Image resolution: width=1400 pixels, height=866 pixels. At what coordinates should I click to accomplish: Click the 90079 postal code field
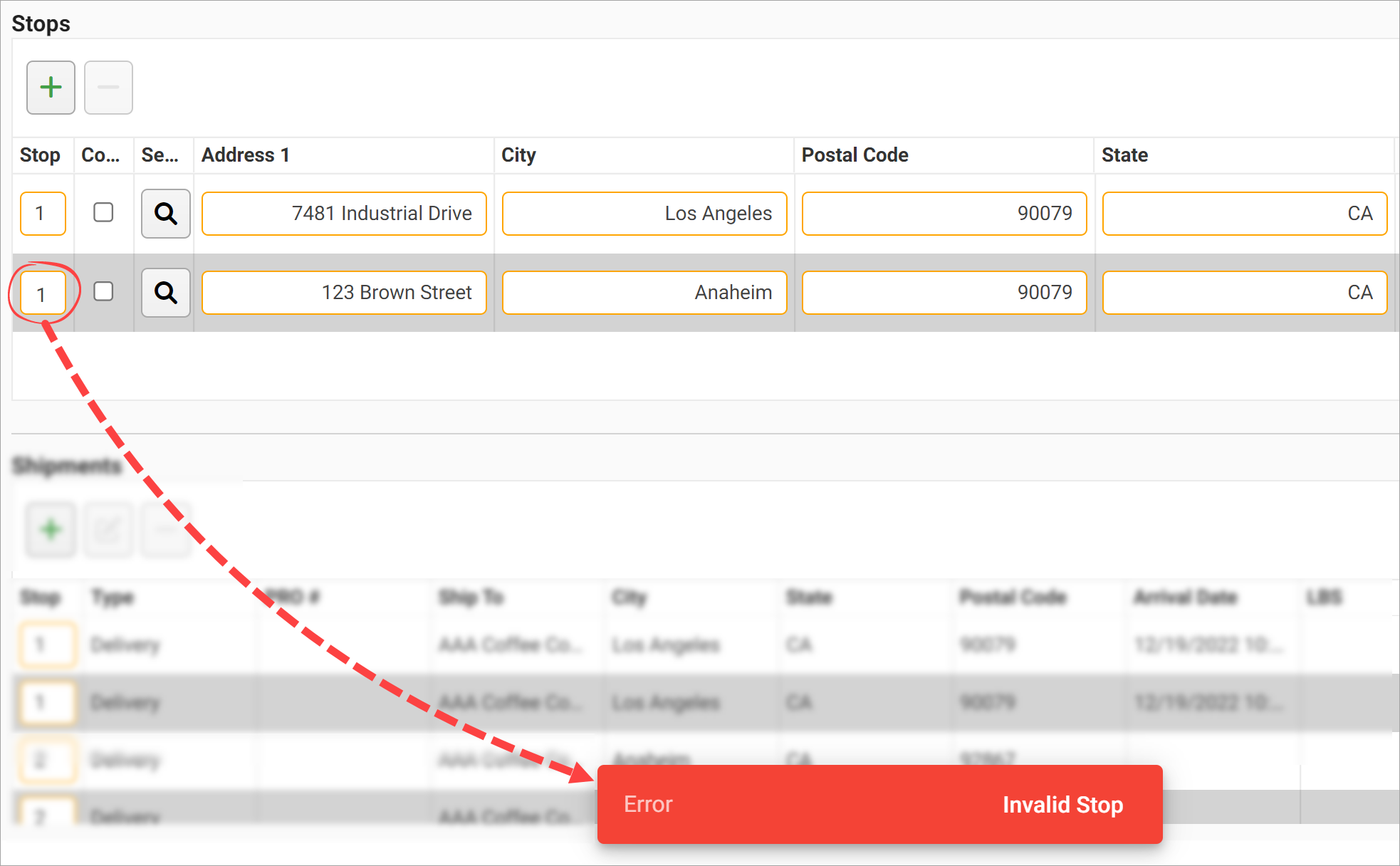coord(944,213)
